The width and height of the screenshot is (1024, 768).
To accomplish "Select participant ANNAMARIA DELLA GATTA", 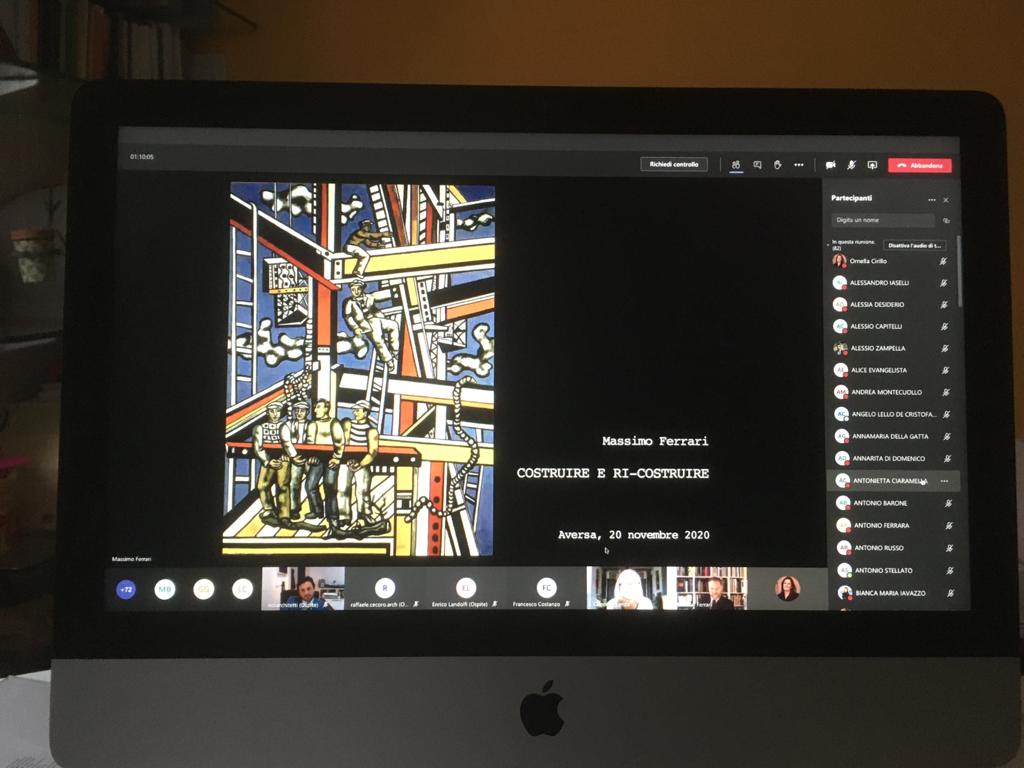I will pyautogui.click(x=893, y=436).
